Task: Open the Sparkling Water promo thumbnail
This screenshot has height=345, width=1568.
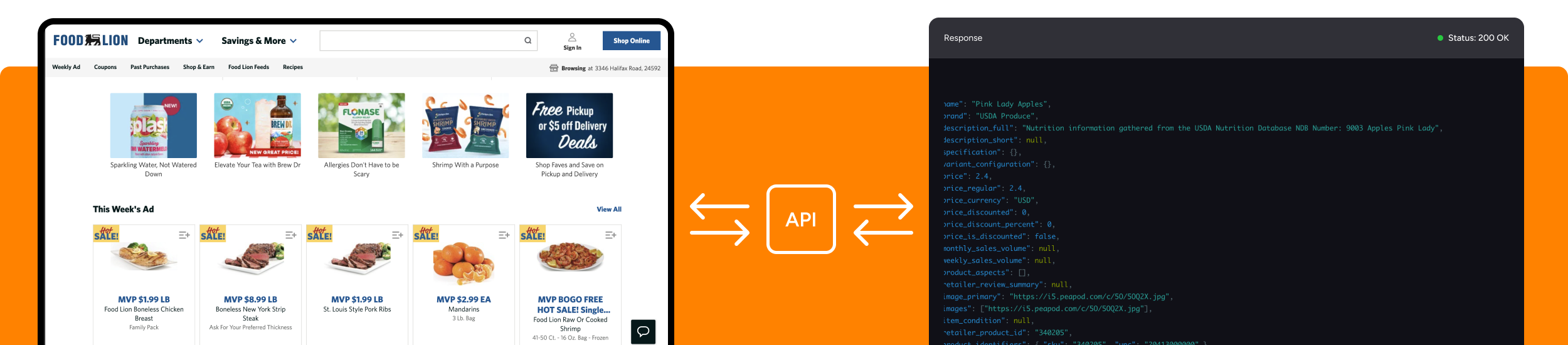Action: coord(154,125)
